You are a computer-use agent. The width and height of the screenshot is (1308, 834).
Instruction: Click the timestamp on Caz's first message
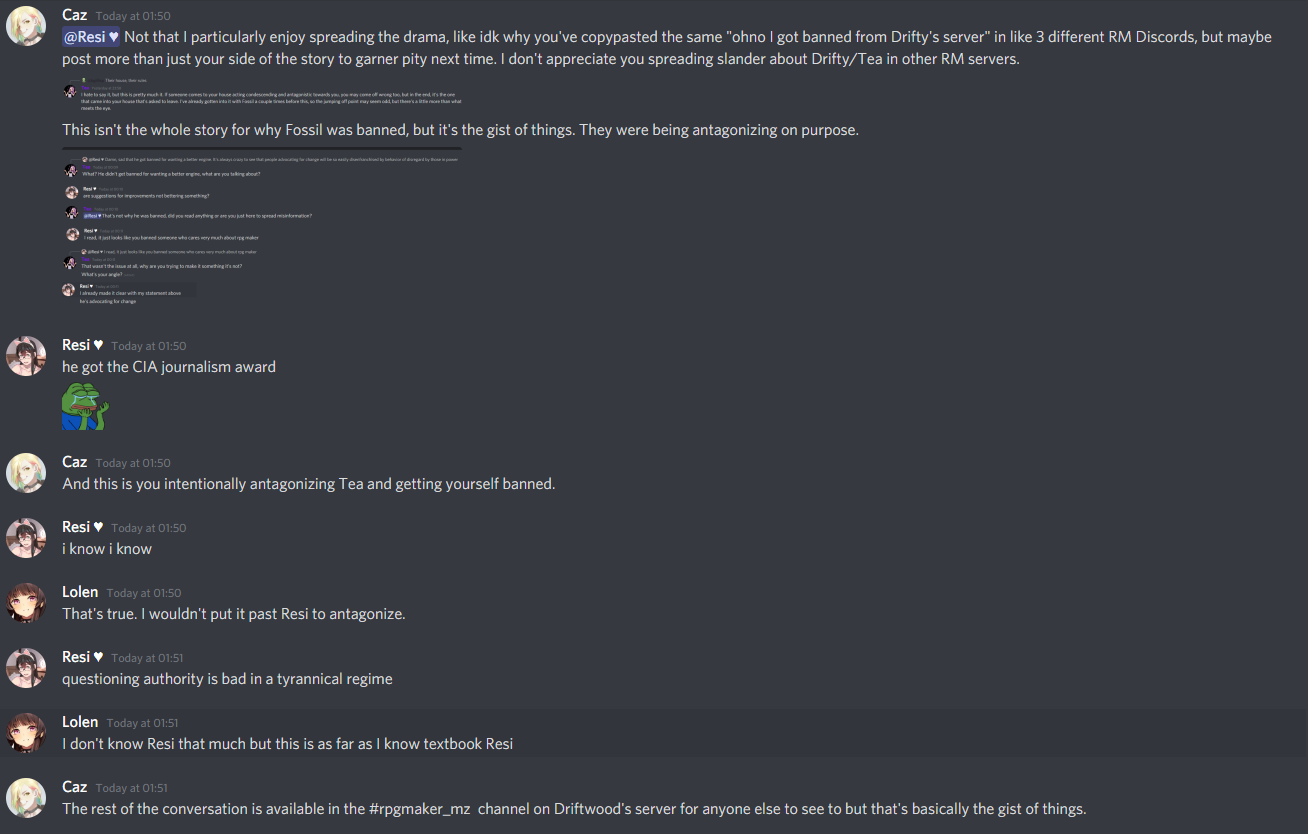coord(133,16)
